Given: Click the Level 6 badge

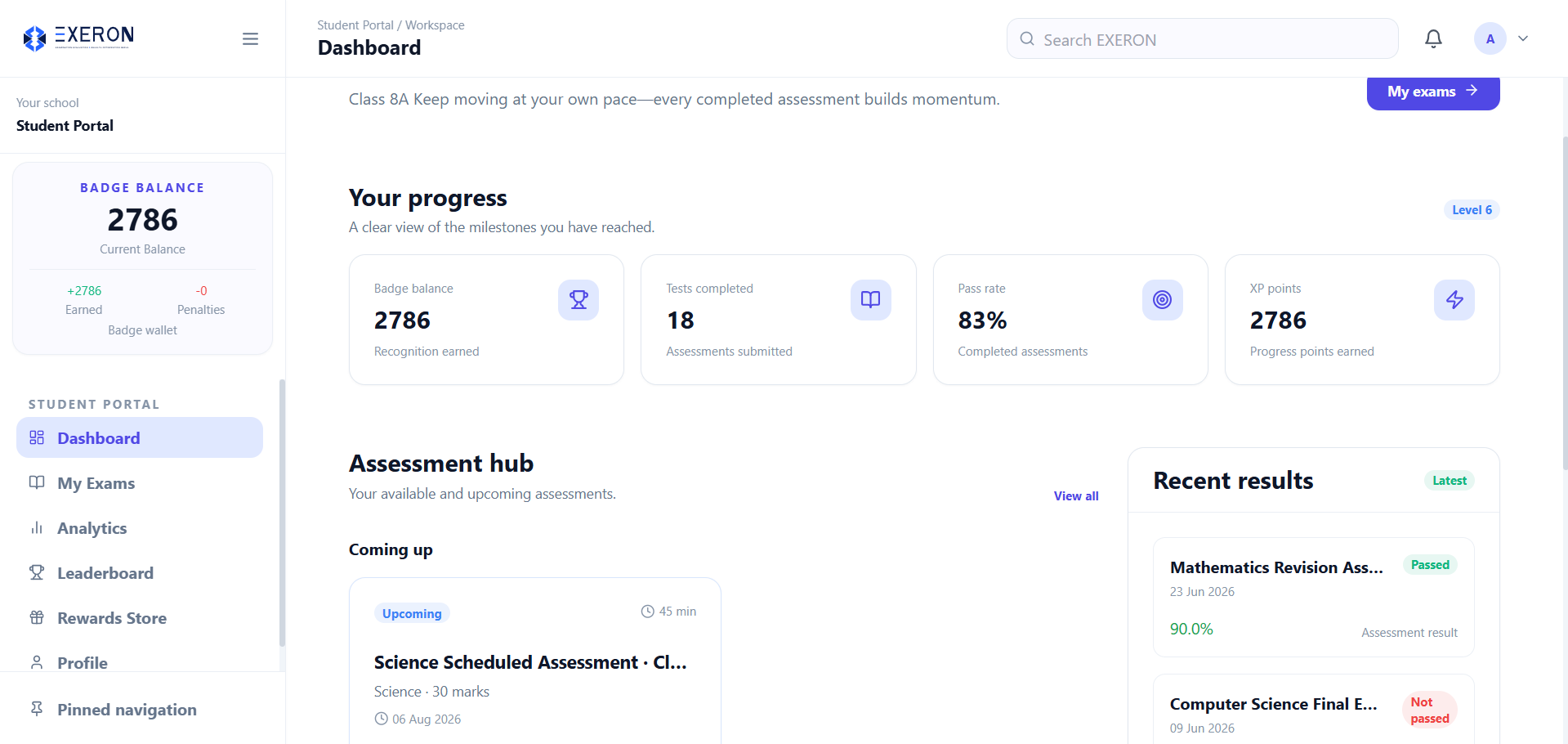Looking at the screenshot, I should pos(1472,210).
